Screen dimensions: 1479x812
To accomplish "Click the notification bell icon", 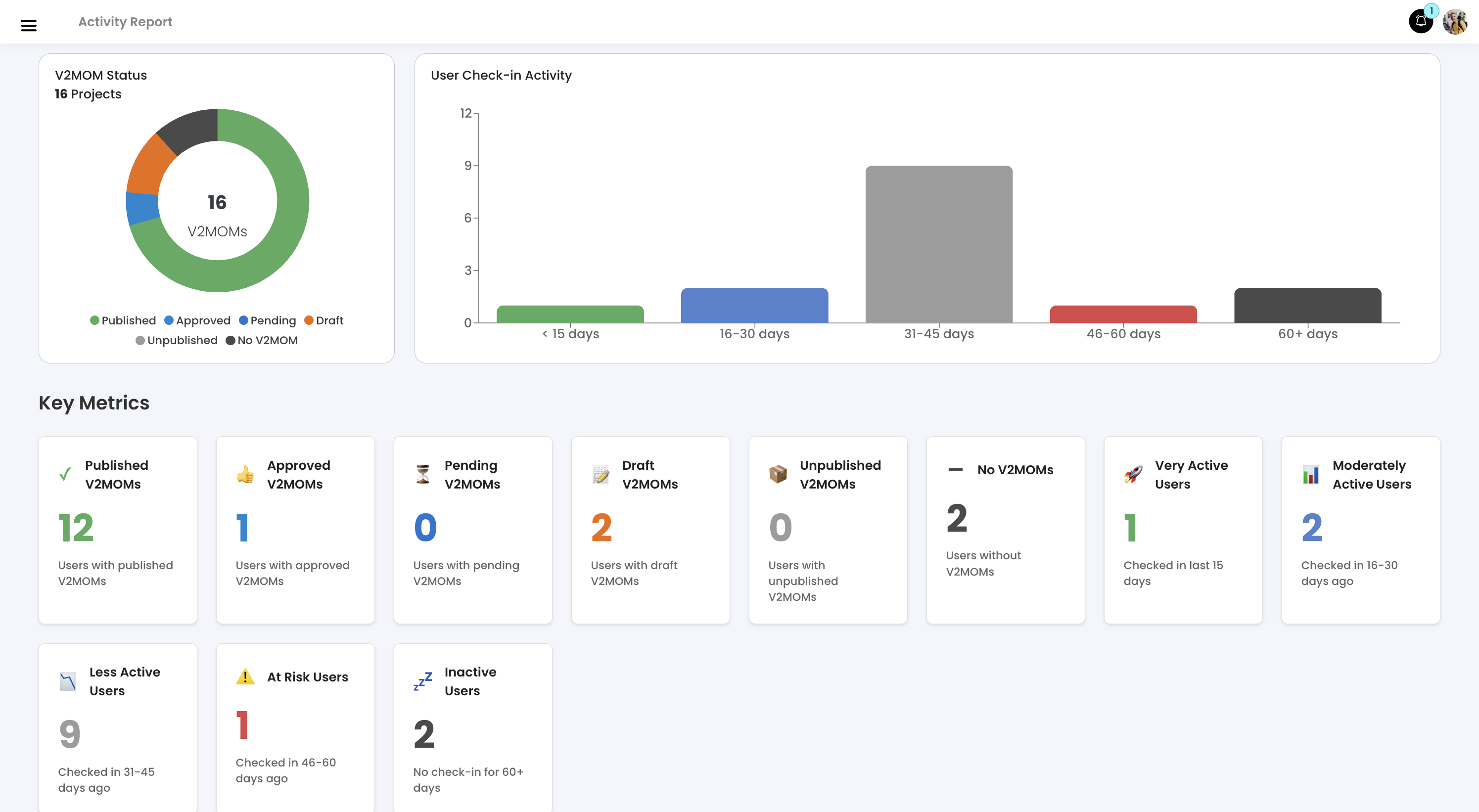I will pos(1421,22).
